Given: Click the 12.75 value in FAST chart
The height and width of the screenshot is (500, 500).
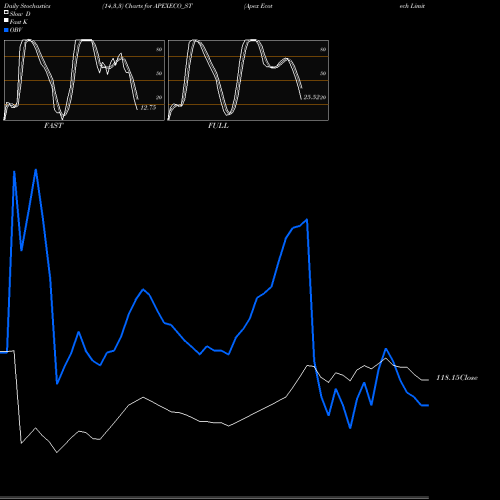Looking at the screenshot, I should tap(148, 108).
